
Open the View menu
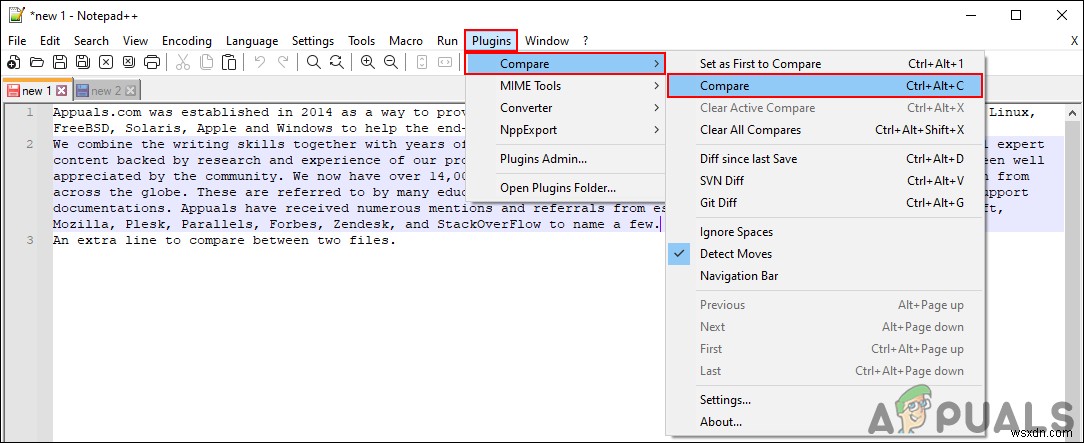point(136,41)
